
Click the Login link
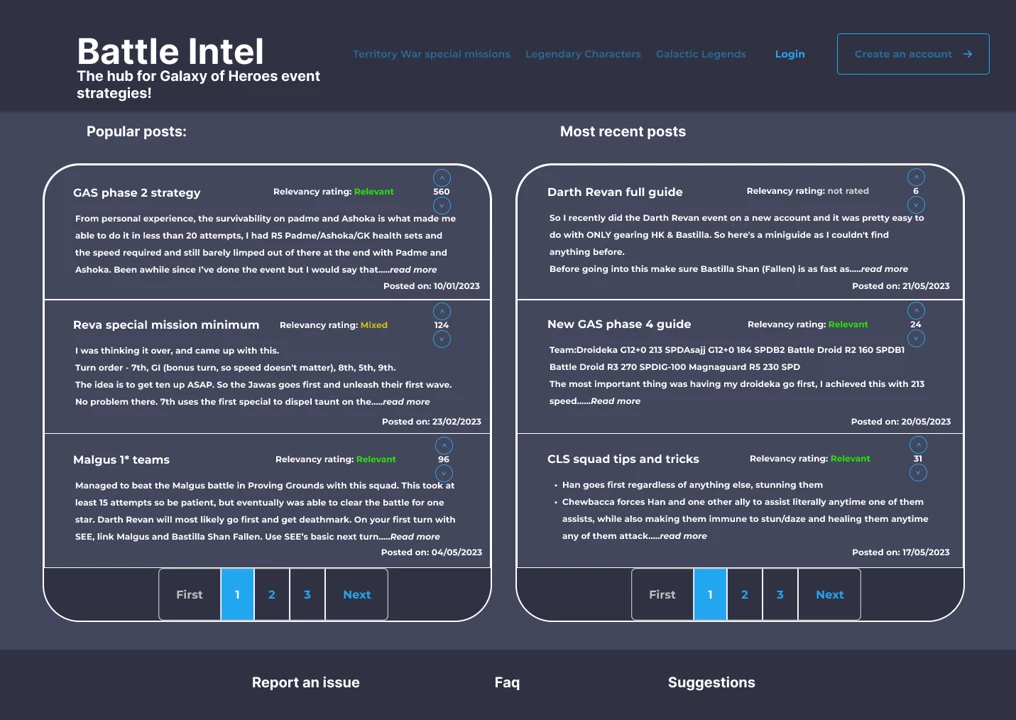(x=789, y=54)
